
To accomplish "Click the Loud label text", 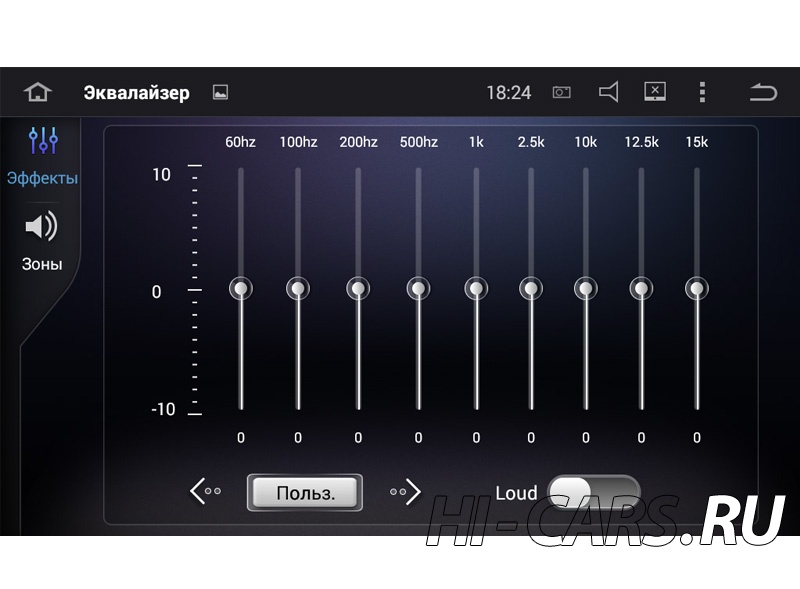I will pyautogui.click(x=516, y=493).
